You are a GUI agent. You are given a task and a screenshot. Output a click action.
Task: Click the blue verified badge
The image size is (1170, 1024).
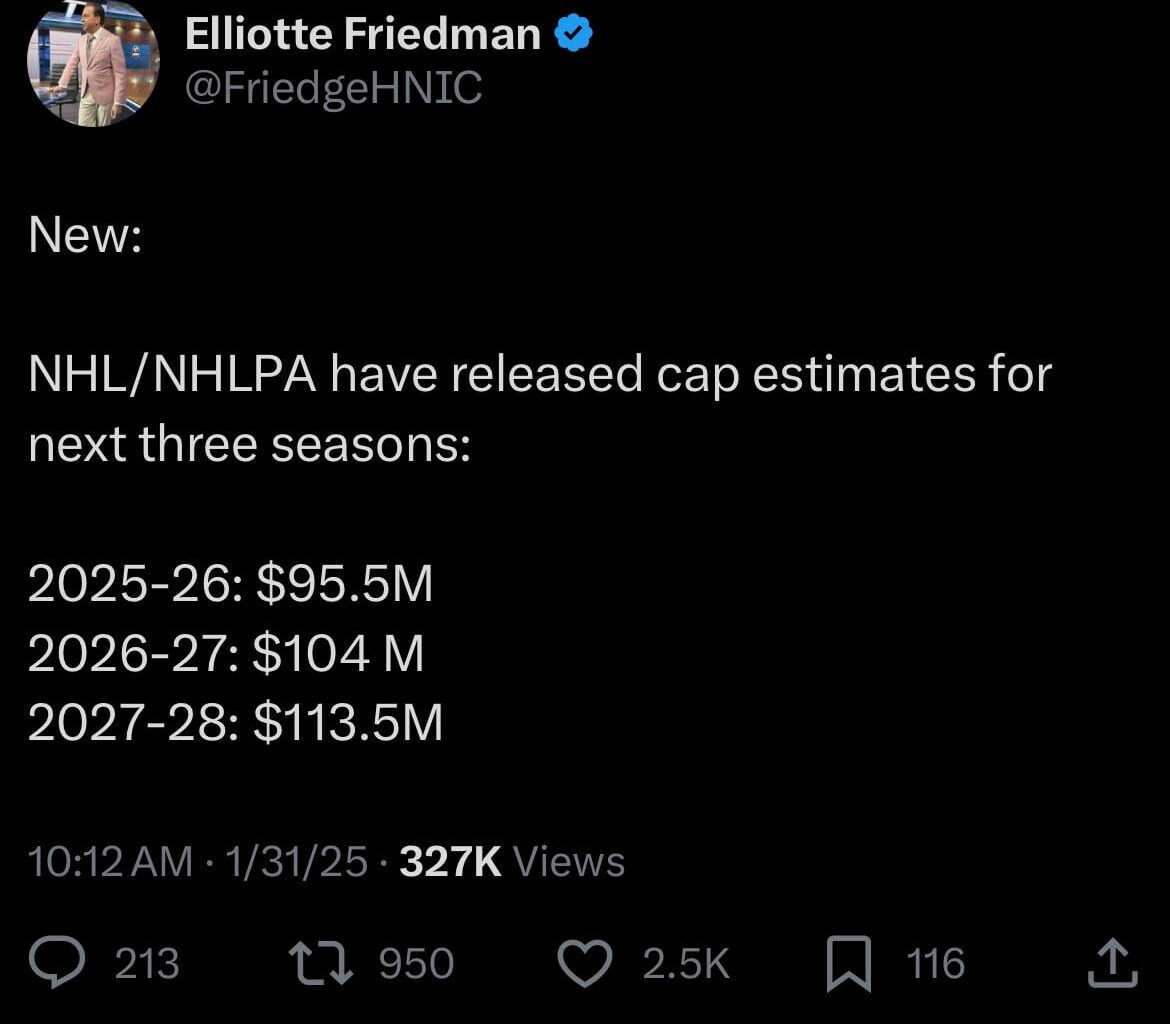coord(573,31)
